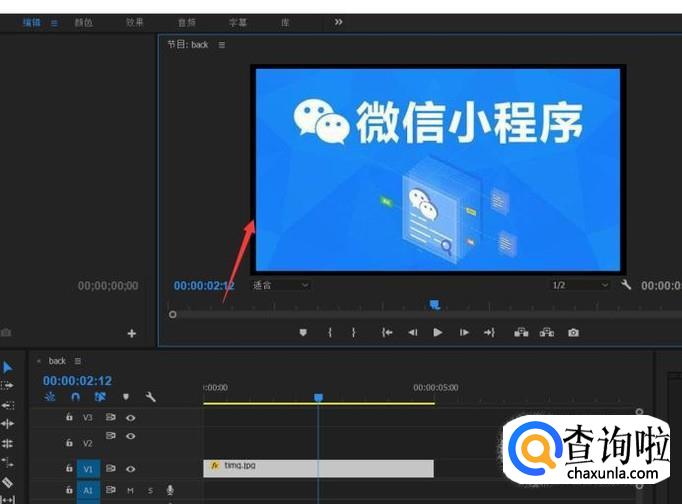Viewport: 682px width, 504px height.
Task: Click the Lift button
Action: pyautogui.click(x=521, y=333)
